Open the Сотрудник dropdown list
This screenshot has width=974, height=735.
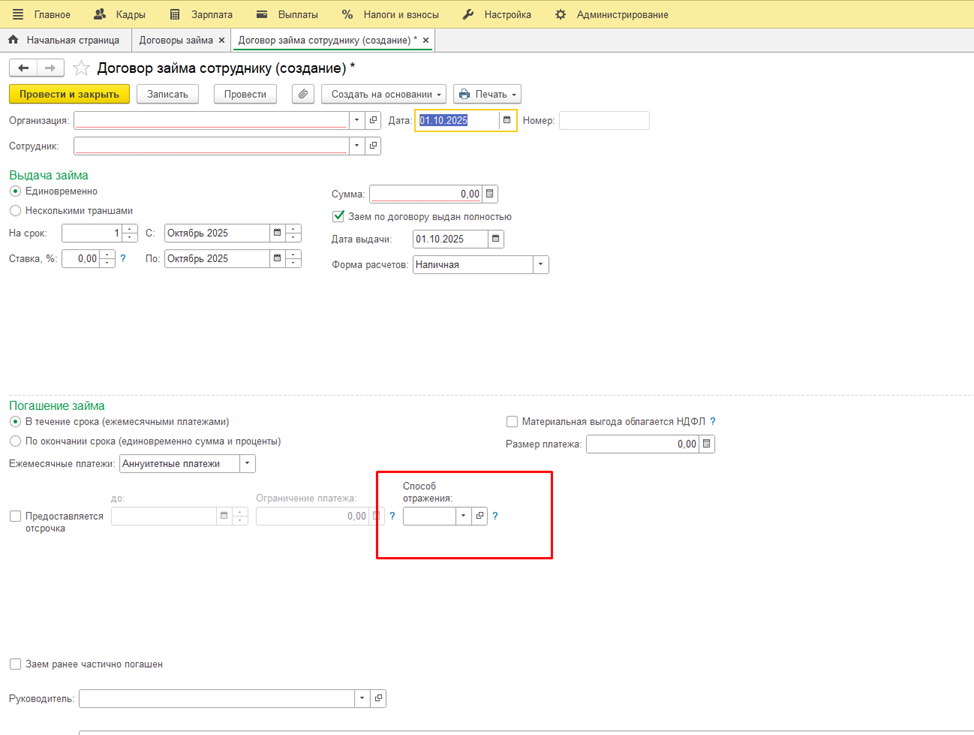pos(356,146)
